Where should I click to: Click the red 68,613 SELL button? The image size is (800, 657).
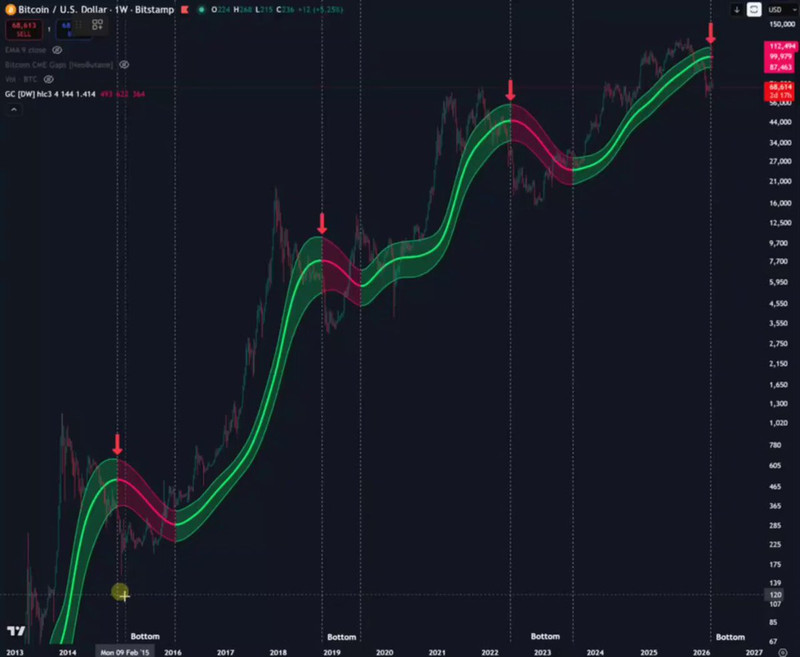[22, 29]
